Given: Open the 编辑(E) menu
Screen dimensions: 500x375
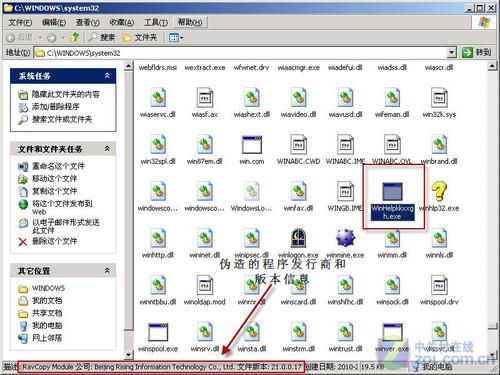Looking at the screenshot, I should (x=54, y=22).
